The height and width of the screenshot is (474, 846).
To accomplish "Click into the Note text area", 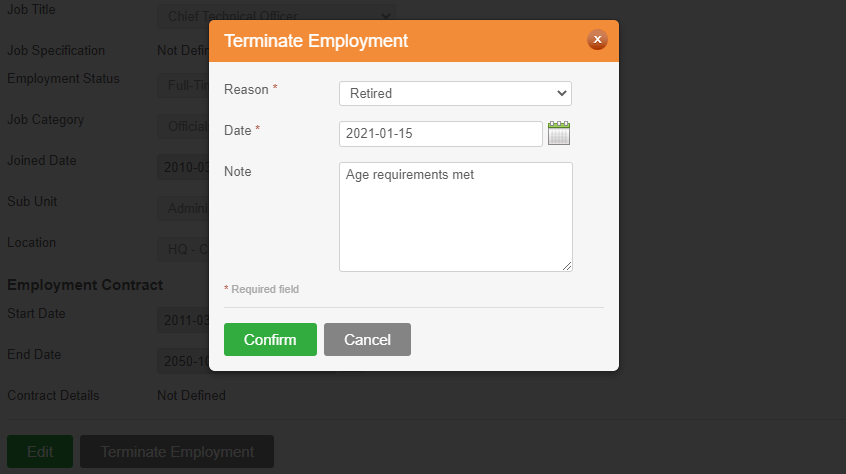I will 456,217.
